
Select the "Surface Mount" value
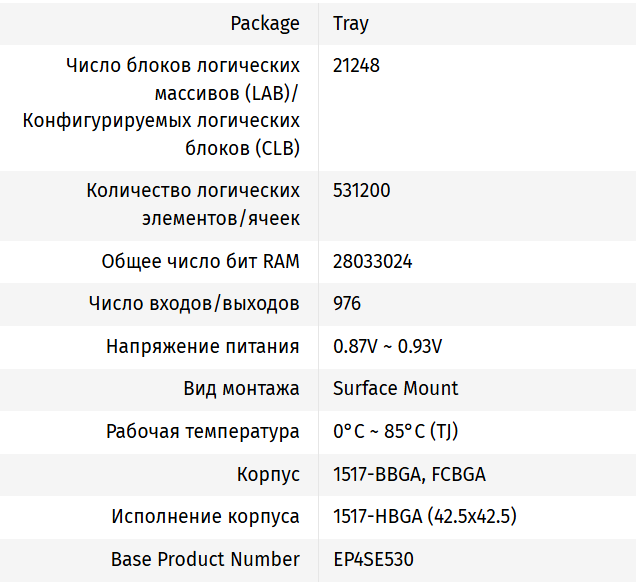395,388
